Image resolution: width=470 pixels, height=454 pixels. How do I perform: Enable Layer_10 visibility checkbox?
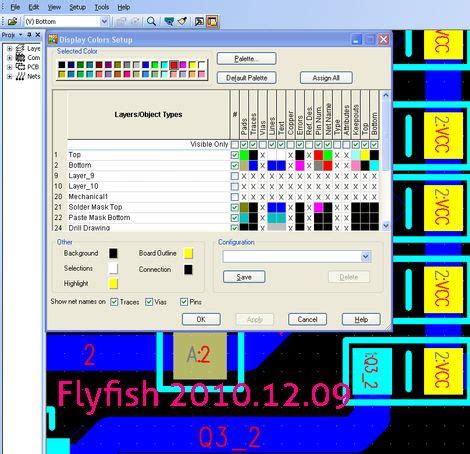(x=235, y=186)
